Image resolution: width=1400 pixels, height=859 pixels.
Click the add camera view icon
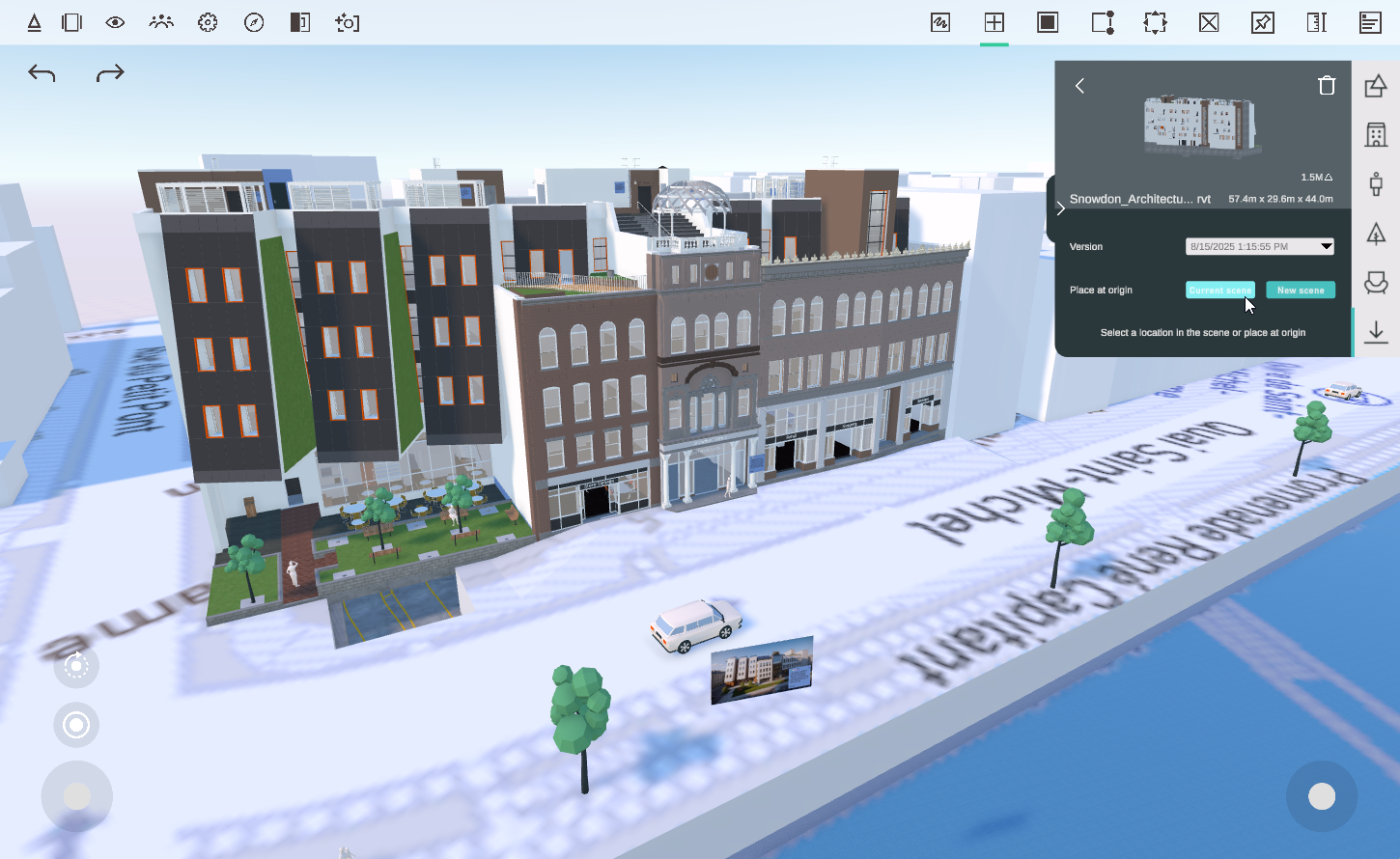pyautogui.click(x=348, y=22)
